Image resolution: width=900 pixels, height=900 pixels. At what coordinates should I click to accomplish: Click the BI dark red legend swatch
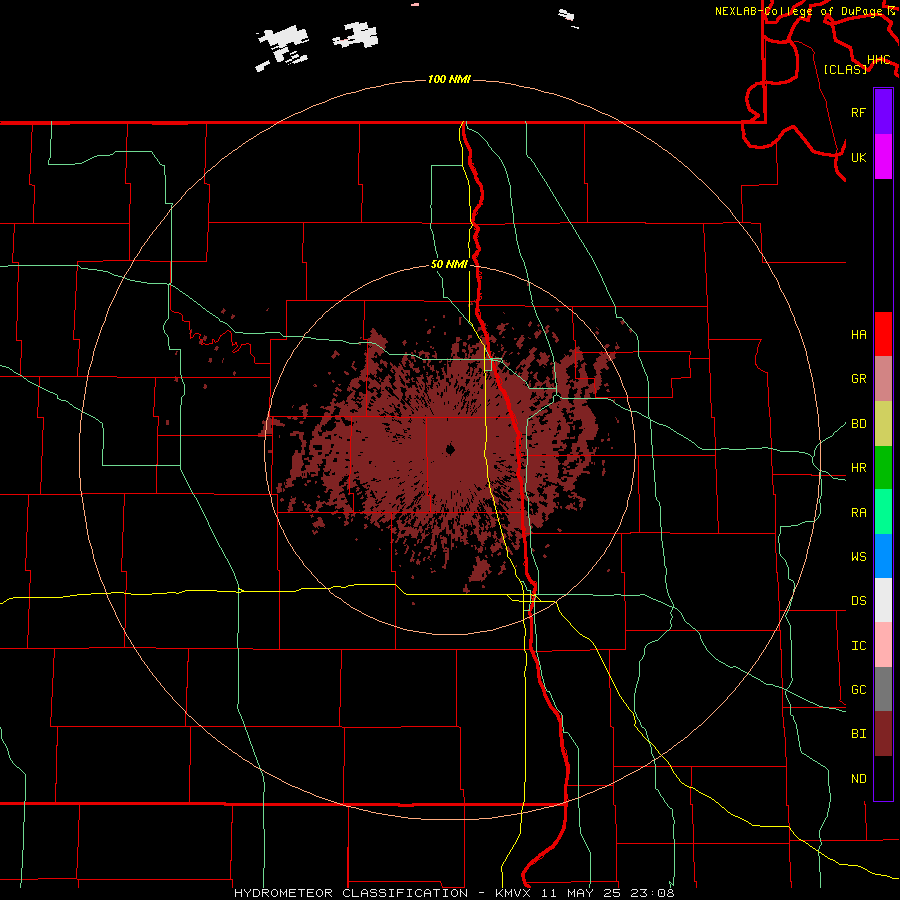click(x=883, y=734)
